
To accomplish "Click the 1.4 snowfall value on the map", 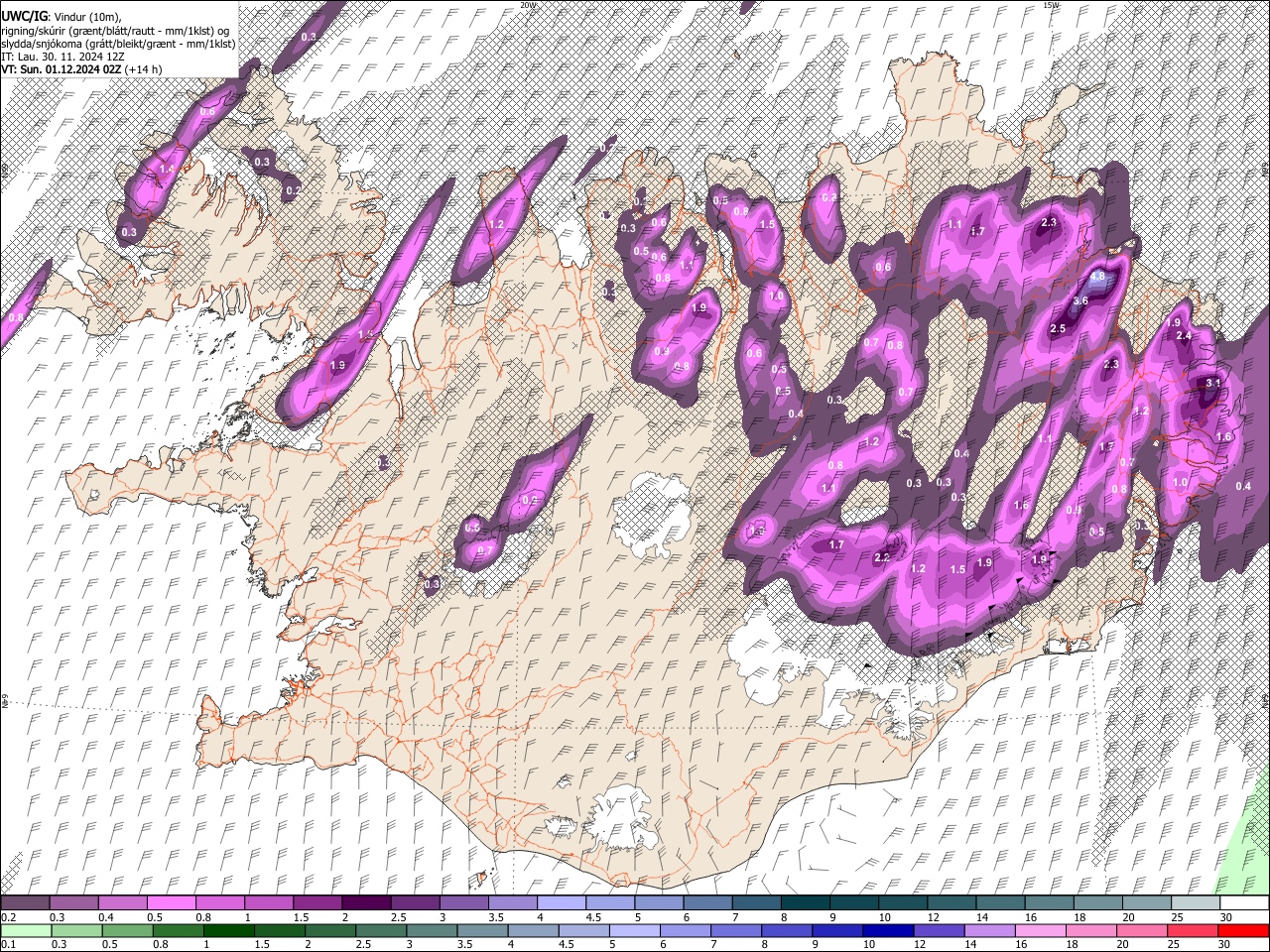I will point(167,170).
